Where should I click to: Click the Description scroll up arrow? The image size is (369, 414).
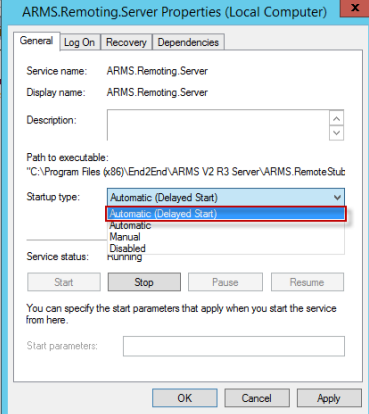pos(336,119)
